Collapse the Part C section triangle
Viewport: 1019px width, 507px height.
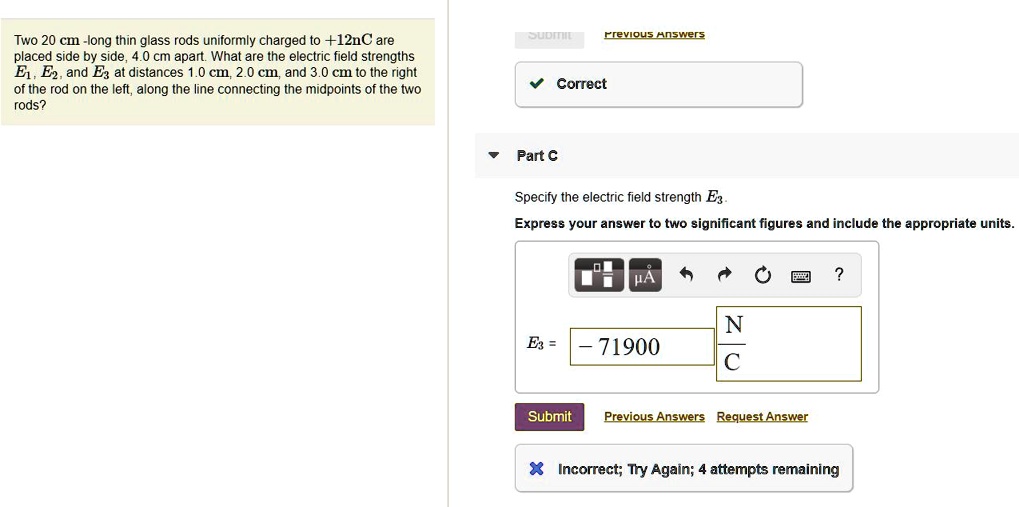click(493, 156)
